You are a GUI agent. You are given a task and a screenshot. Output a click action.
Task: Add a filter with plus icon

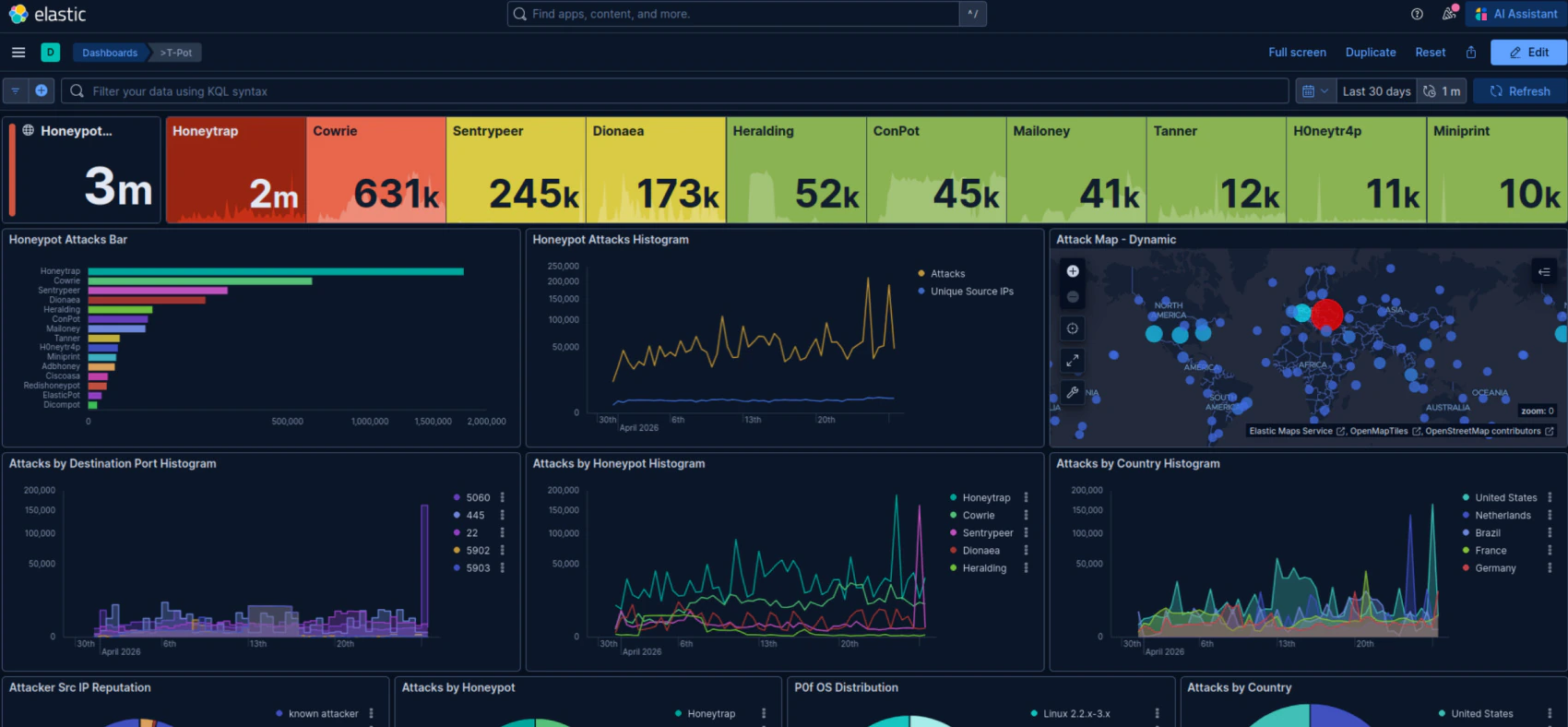(42, 91)
